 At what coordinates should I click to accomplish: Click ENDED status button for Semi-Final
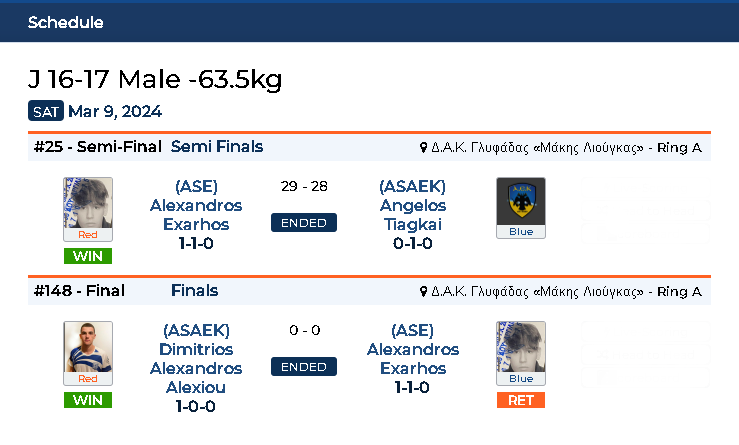coord(304,222)
